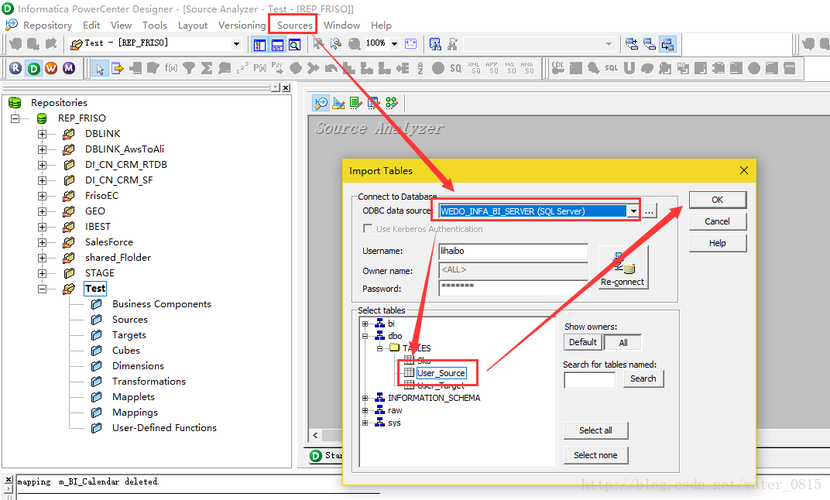
Task: Select the User_Source table
Action: (x=441, y=373)
